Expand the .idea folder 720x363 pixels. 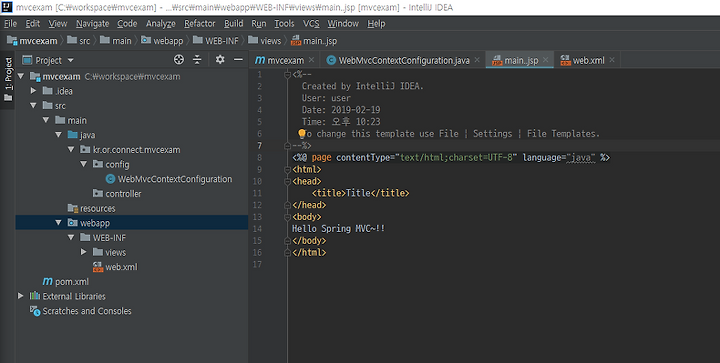pyautogui.click(x=33, y=91)
